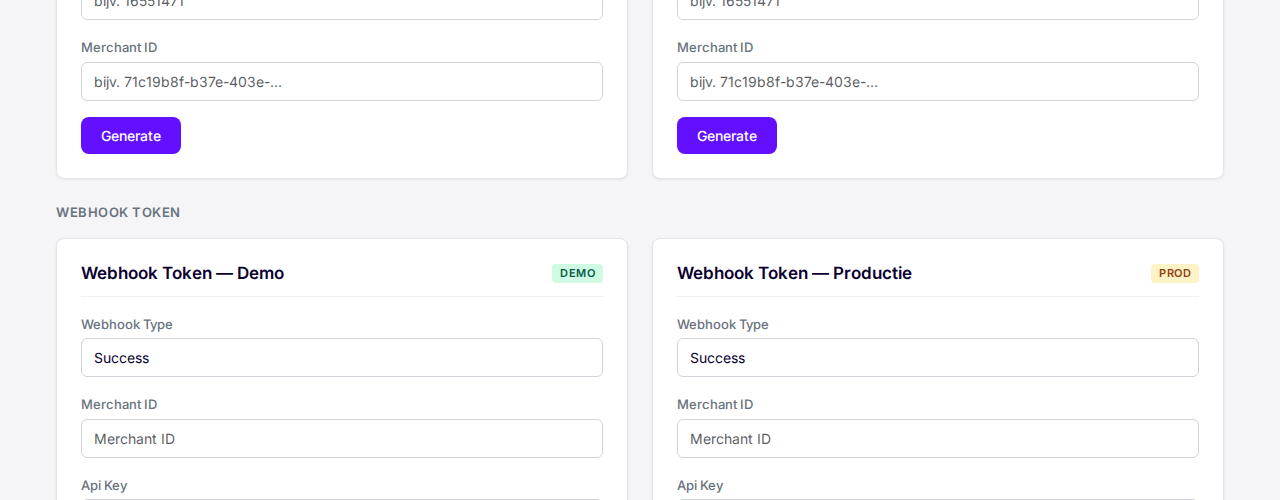This screenshot has width=1280, height=500.
Task: Click the left 71c19b8f placeholder Merchant ID field
Action: point(342,82)
